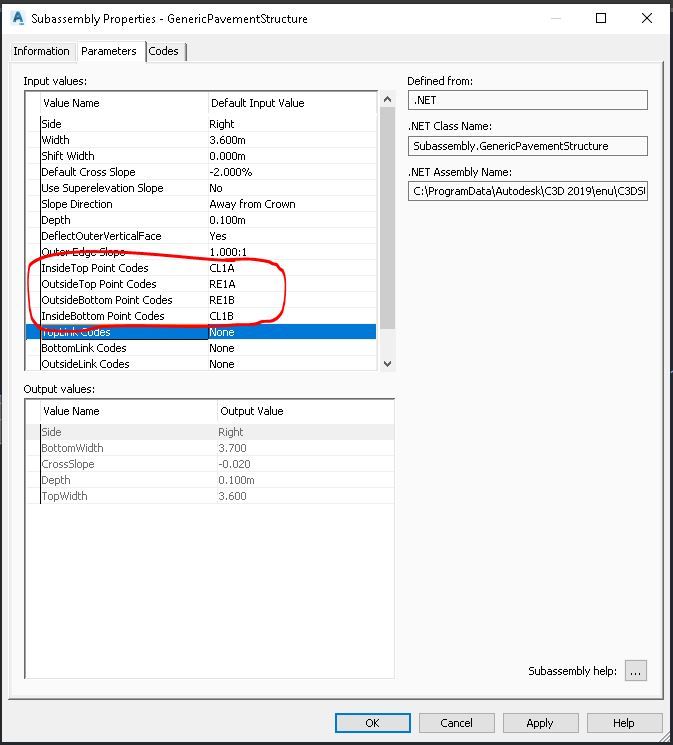Click the Defined from .NET field

(528, 100)
